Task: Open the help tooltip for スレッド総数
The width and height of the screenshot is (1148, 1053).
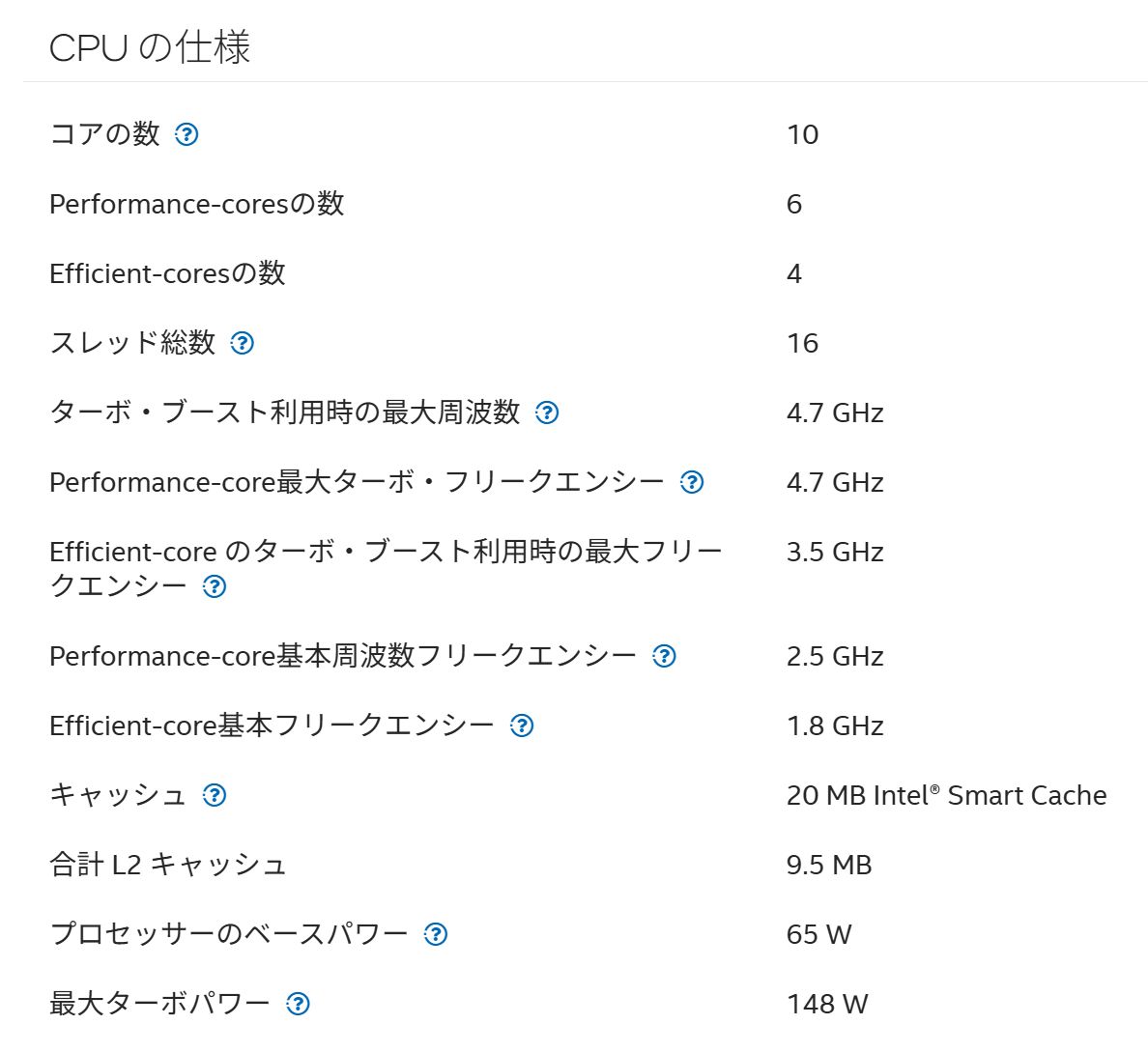Action: tap(243, 343)
